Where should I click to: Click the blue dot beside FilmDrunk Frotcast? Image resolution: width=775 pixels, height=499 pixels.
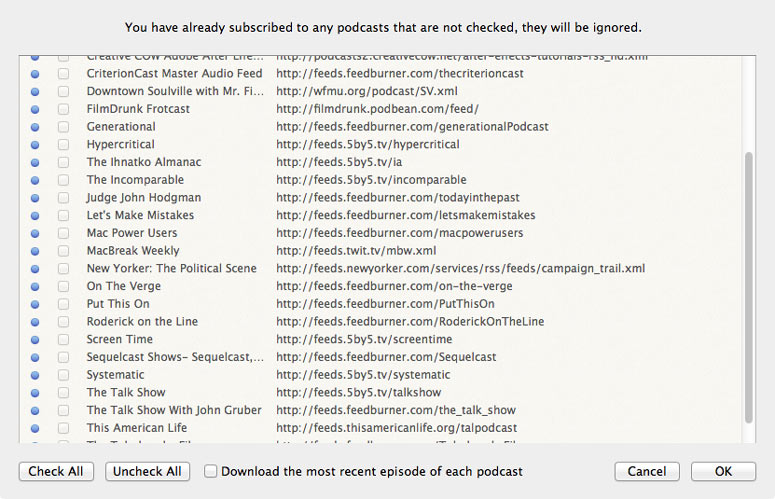(35, 109)
